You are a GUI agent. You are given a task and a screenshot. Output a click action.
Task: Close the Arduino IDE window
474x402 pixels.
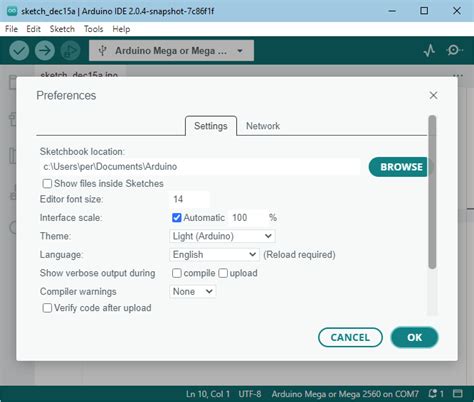(457, 11)
